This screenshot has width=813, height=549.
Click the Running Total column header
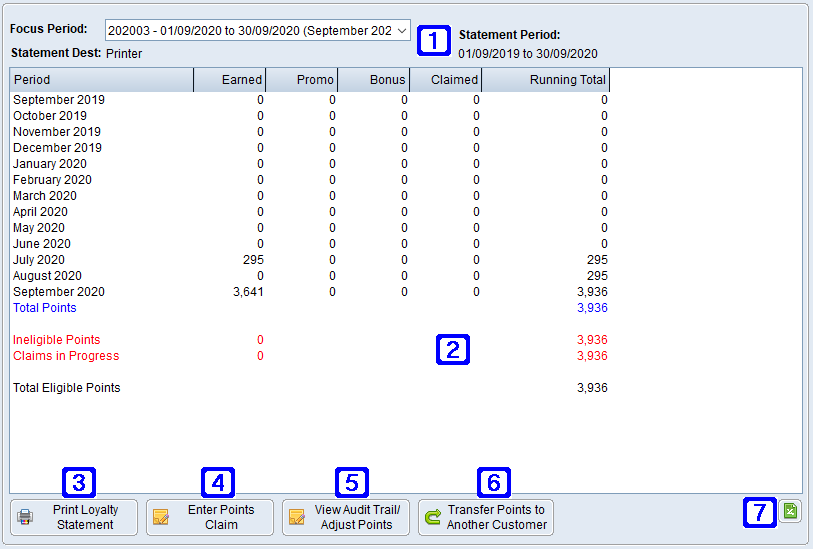(x=545, y=80)
